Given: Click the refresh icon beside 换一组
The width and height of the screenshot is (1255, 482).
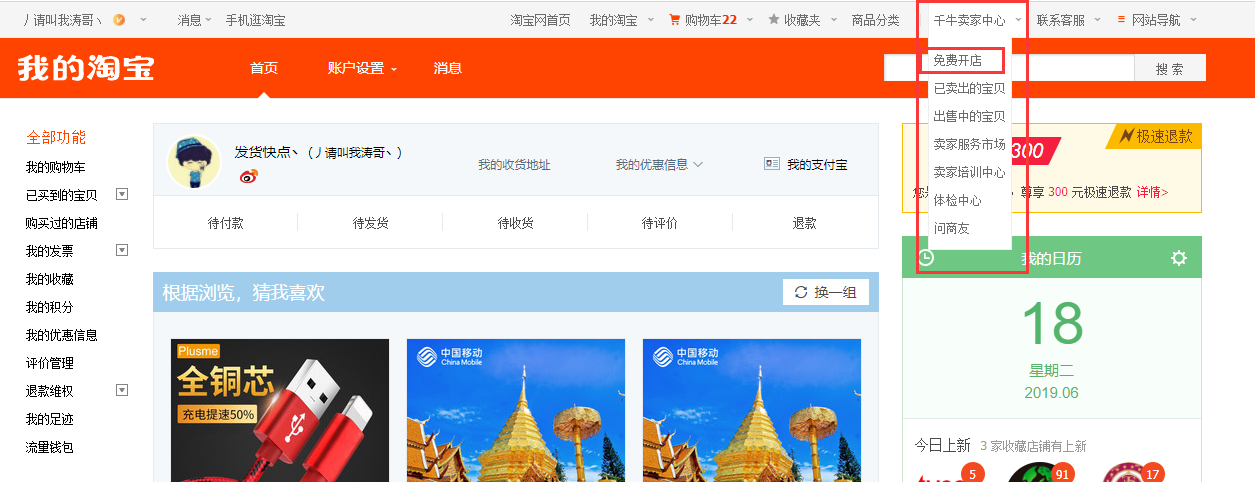Looking at the screenshot, I should click(x=800, y=292).
